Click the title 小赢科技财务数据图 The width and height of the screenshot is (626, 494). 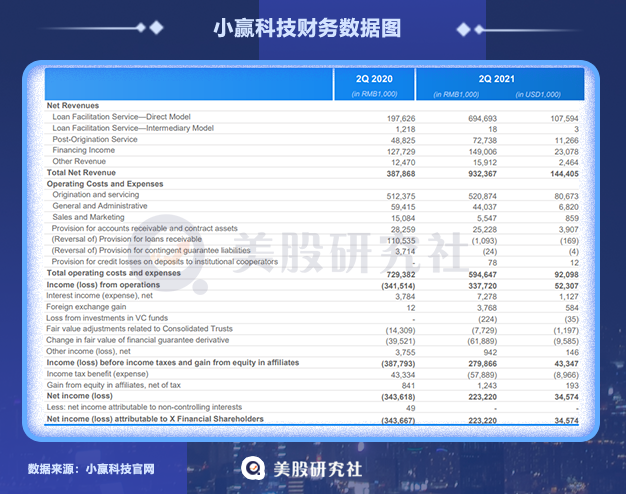tap(307, 28)
